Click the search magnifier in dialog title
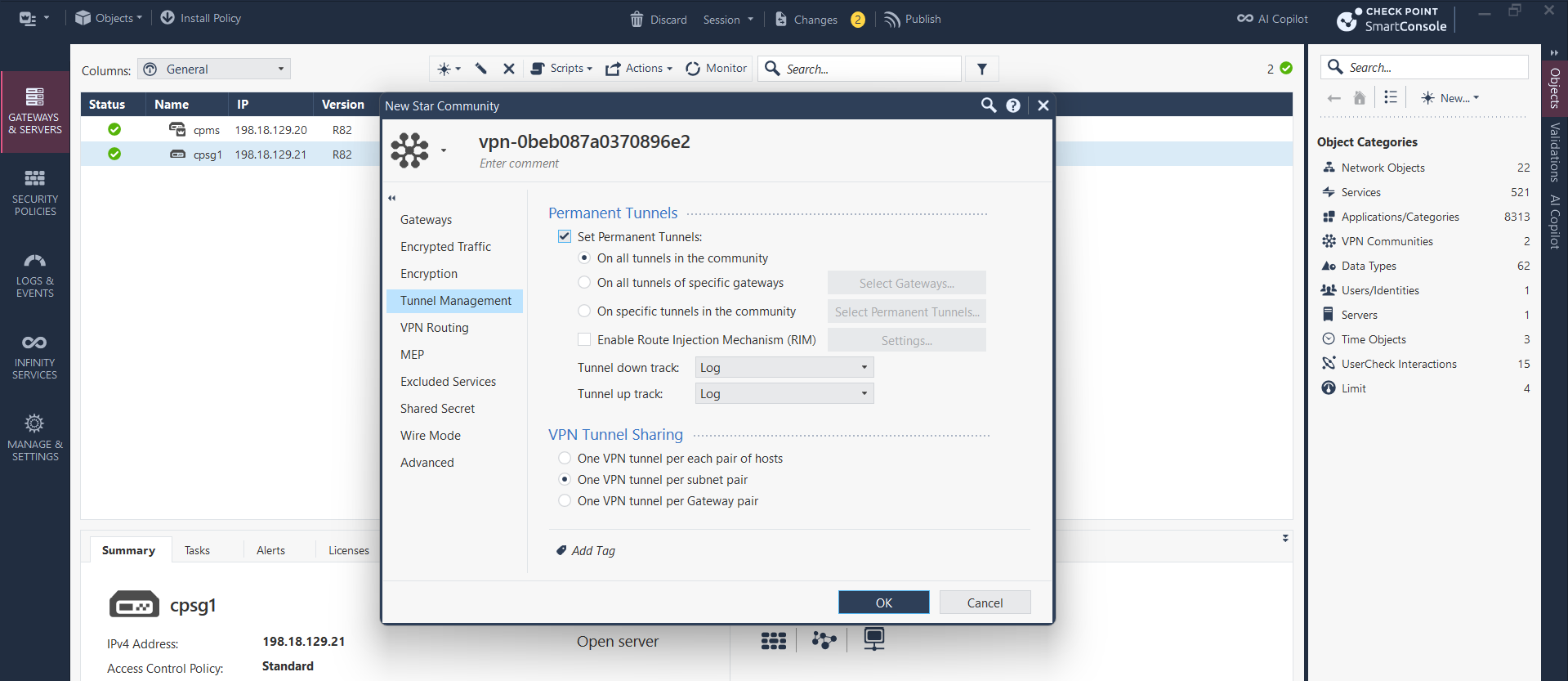The width and height of the screenshot is (1568, 681). tap(988, 105)
